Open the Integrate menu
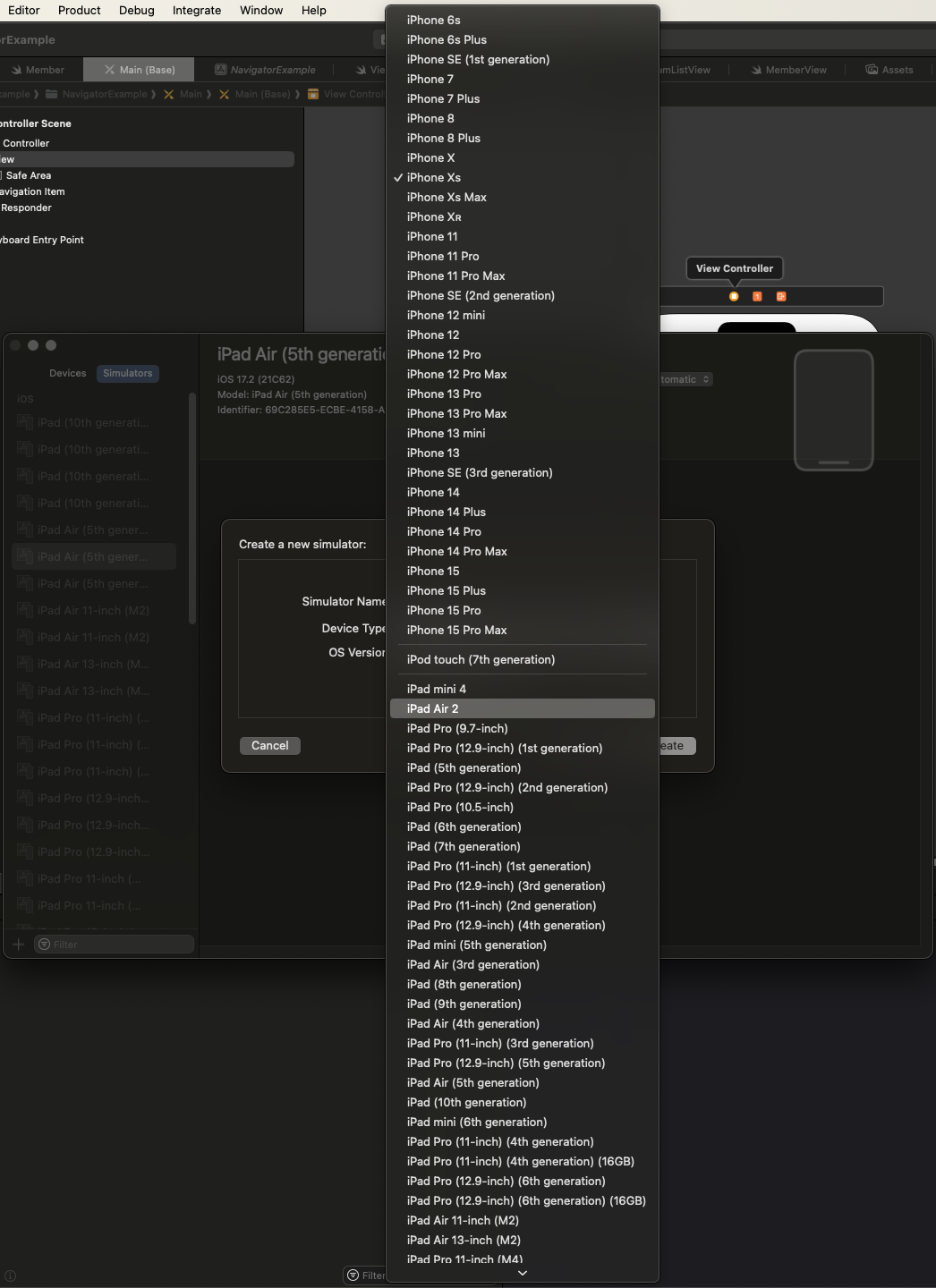This screenshot has width=936, height=1288. click(x=197, y=10)
